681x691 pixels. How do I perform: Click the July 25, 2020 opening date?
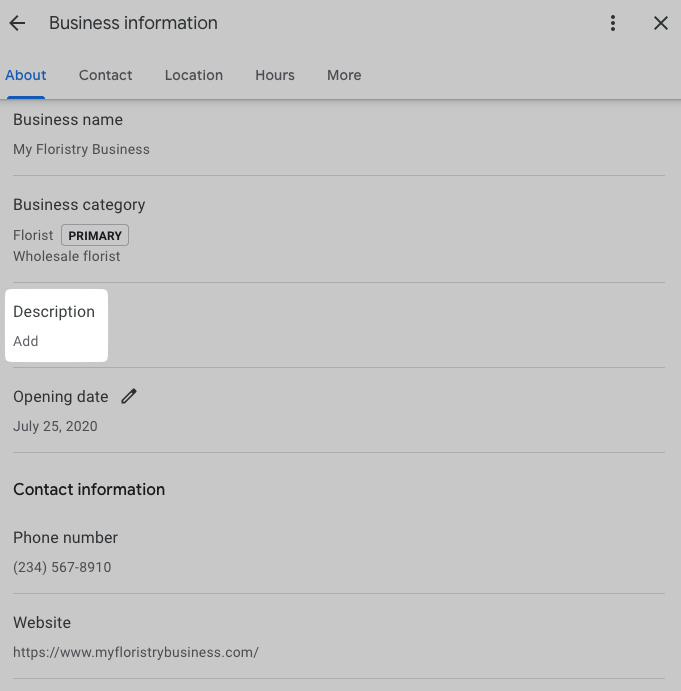pos(55,426)
